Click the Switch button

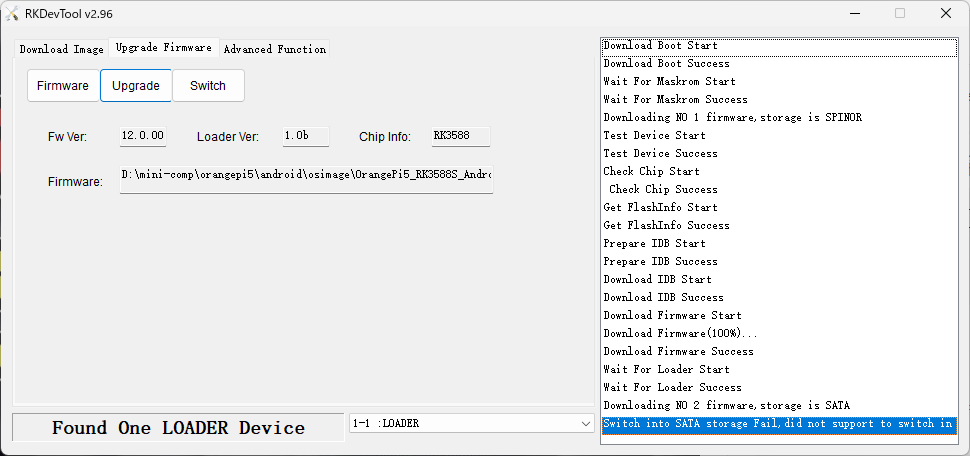pos(208,85)
